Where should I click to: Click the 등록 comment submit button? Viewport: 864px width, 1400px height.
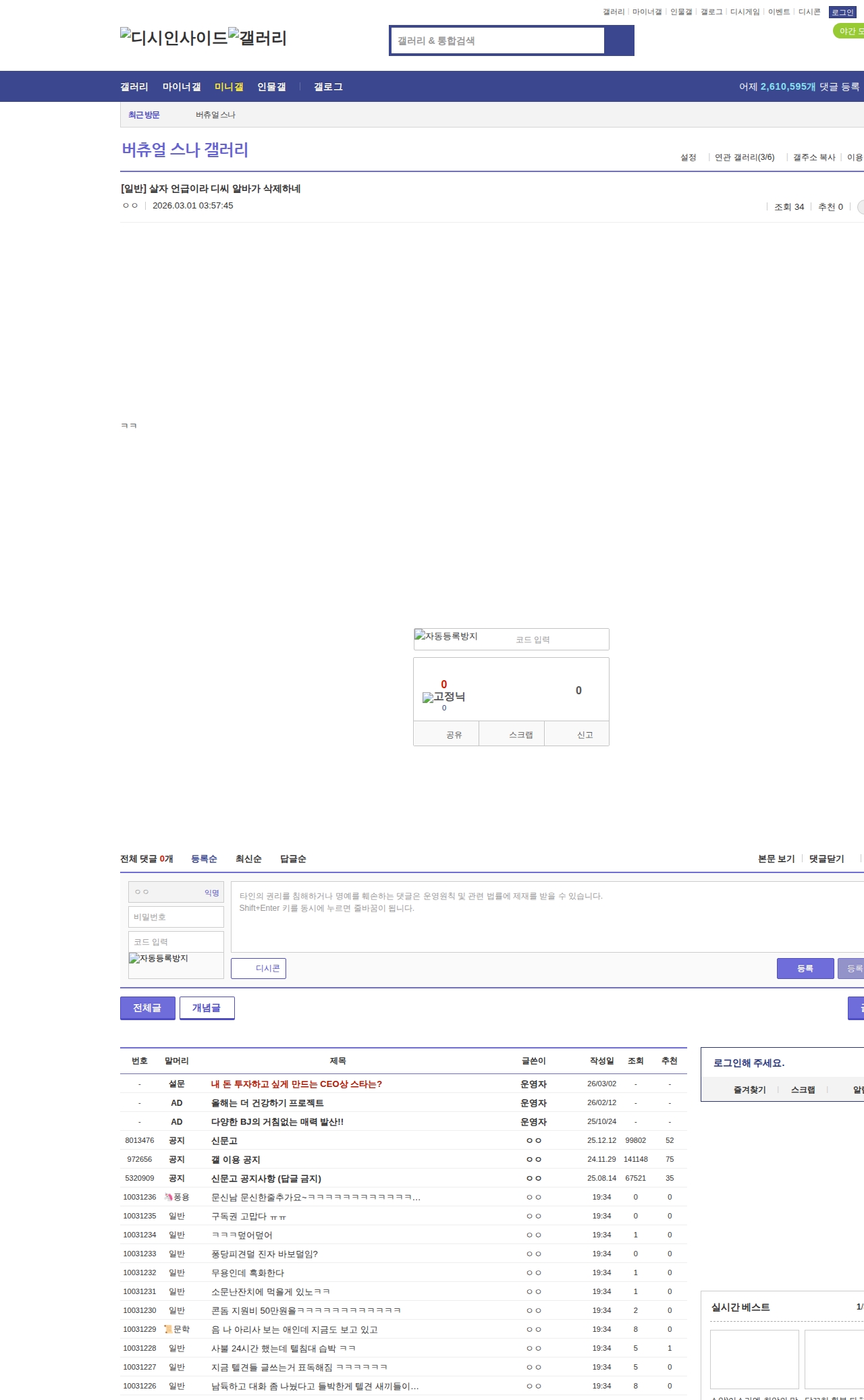coord(805,968)
